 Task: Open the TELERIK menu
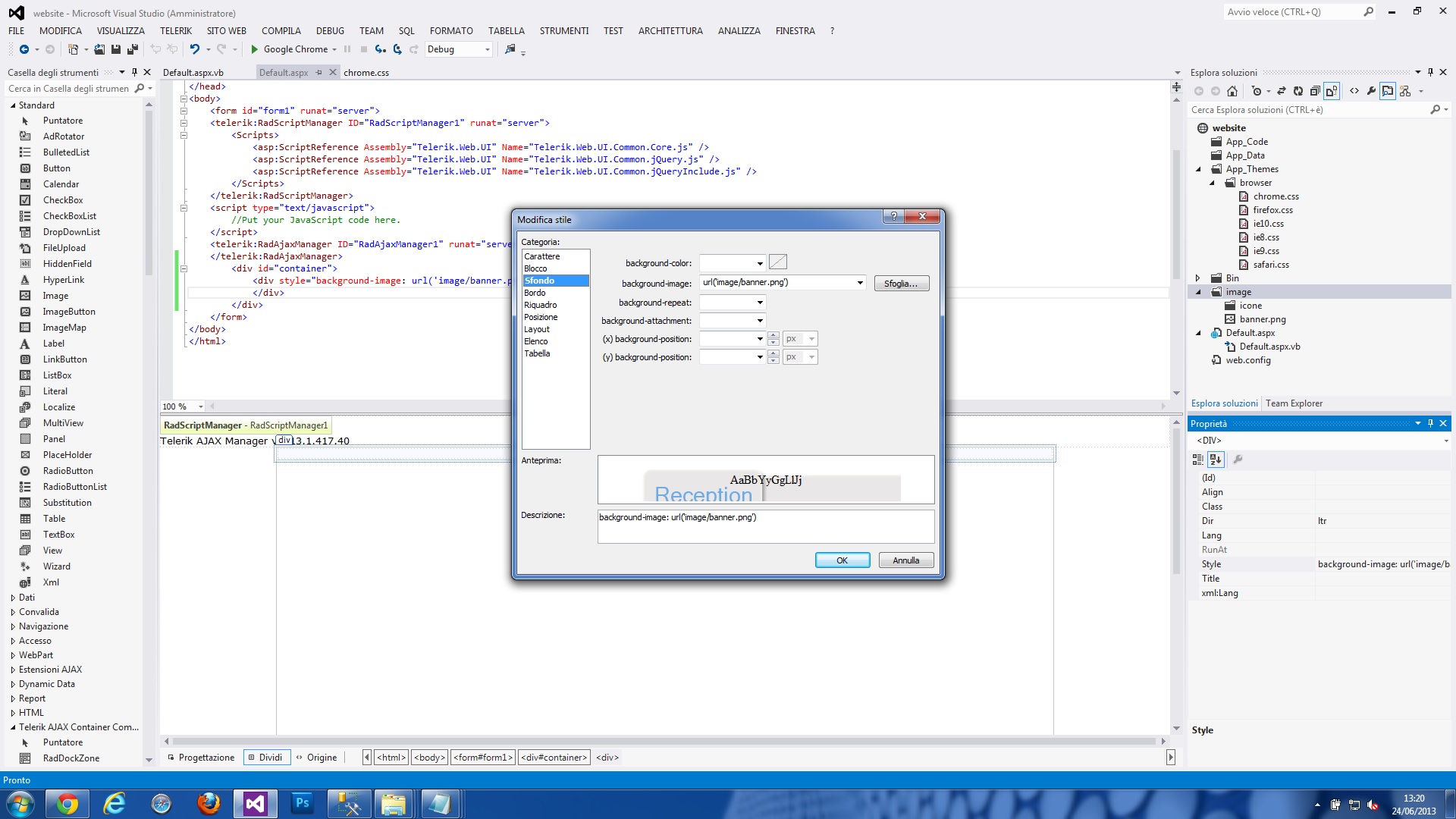[x=176, y=31]
